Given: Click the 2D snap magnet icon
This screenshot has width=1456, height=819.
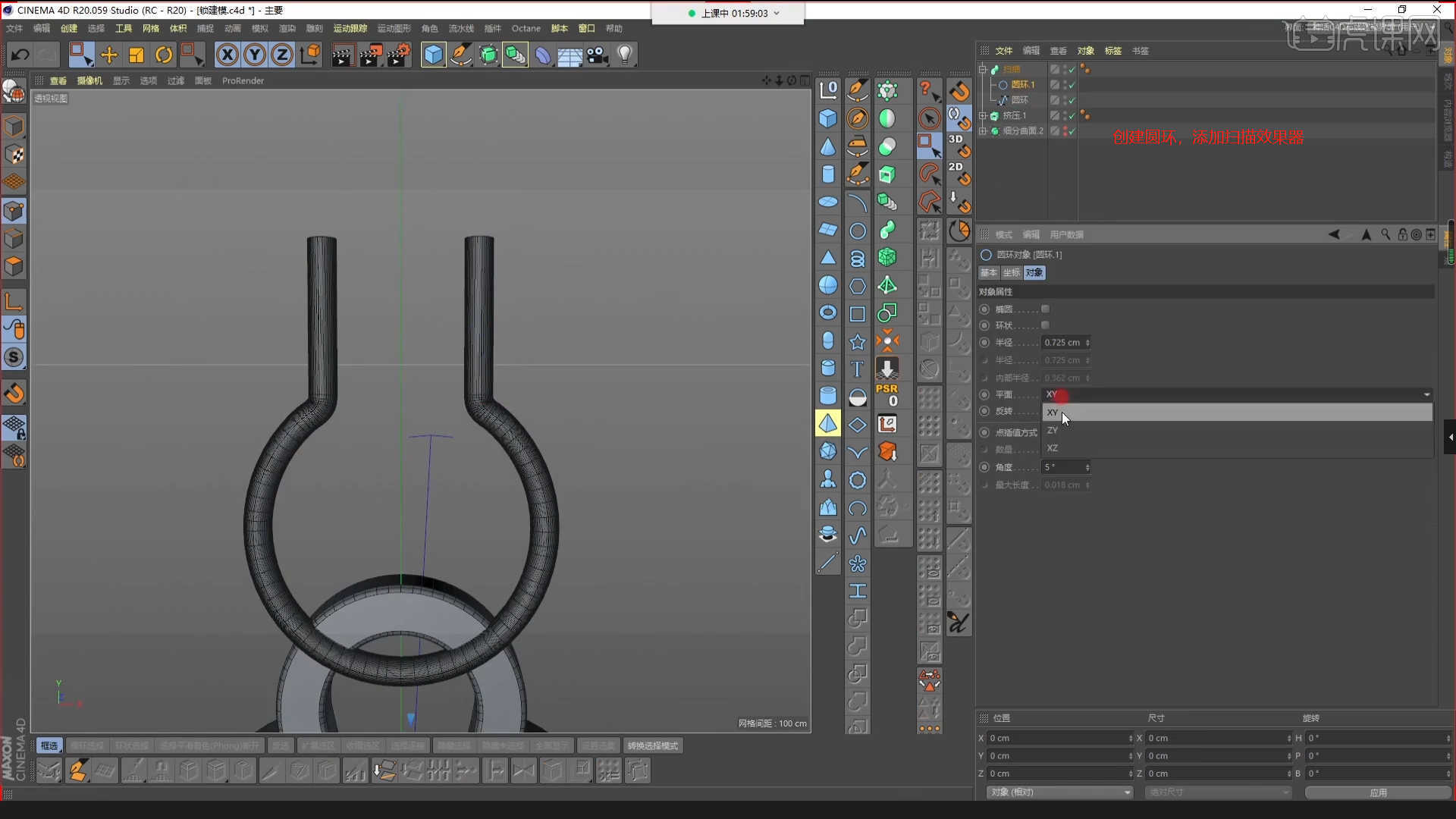Looking at the screenshot, I should (x=959, y=174).
